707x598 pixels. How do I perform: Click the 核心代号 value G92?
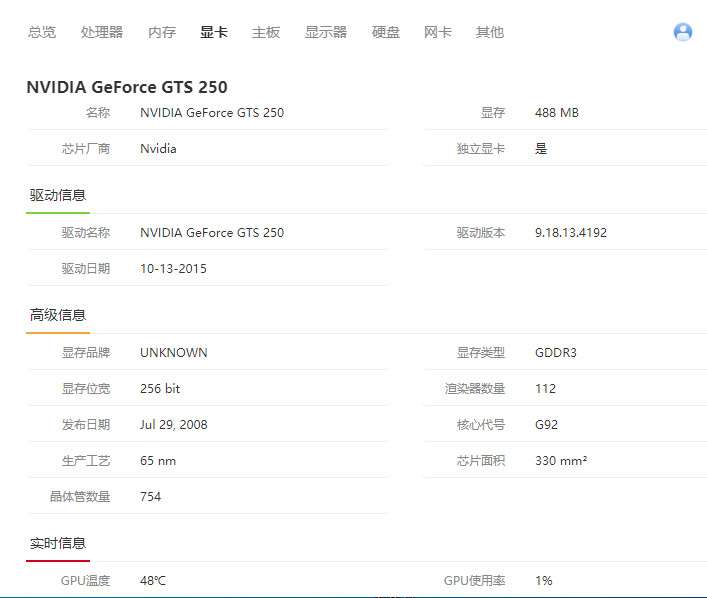(546, 425)
